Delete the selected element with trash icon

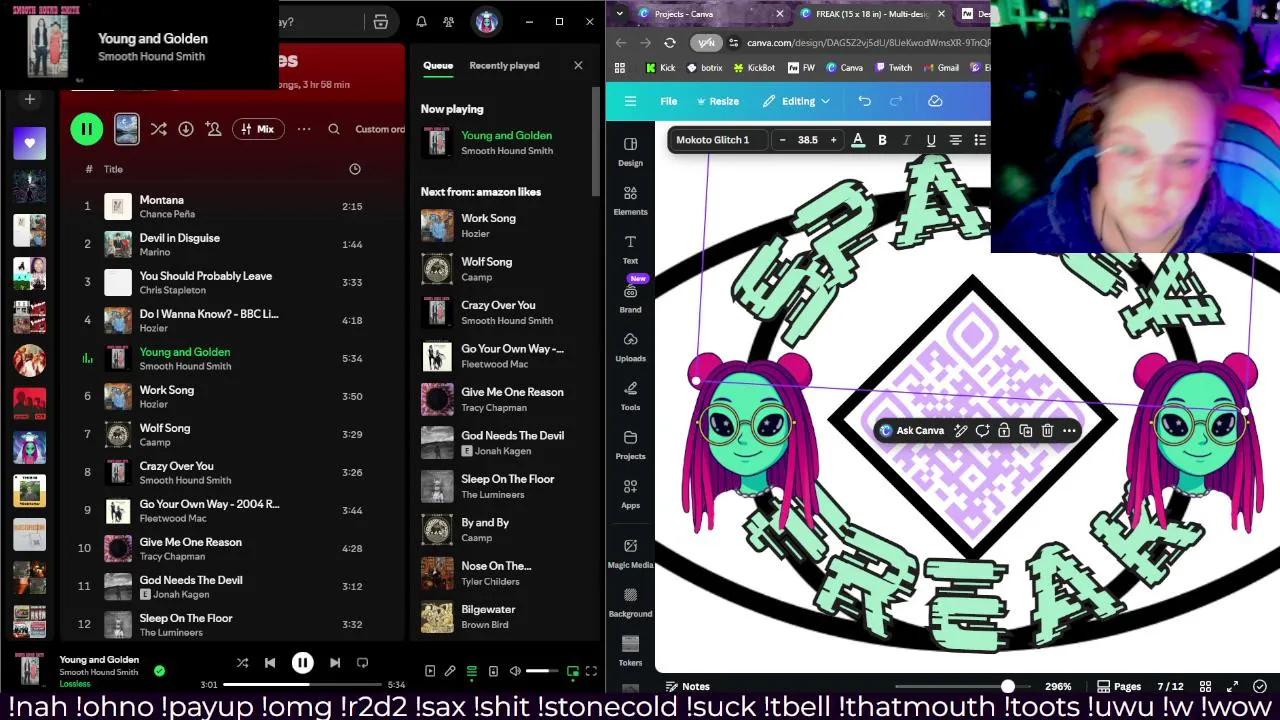coord(1047,431)
